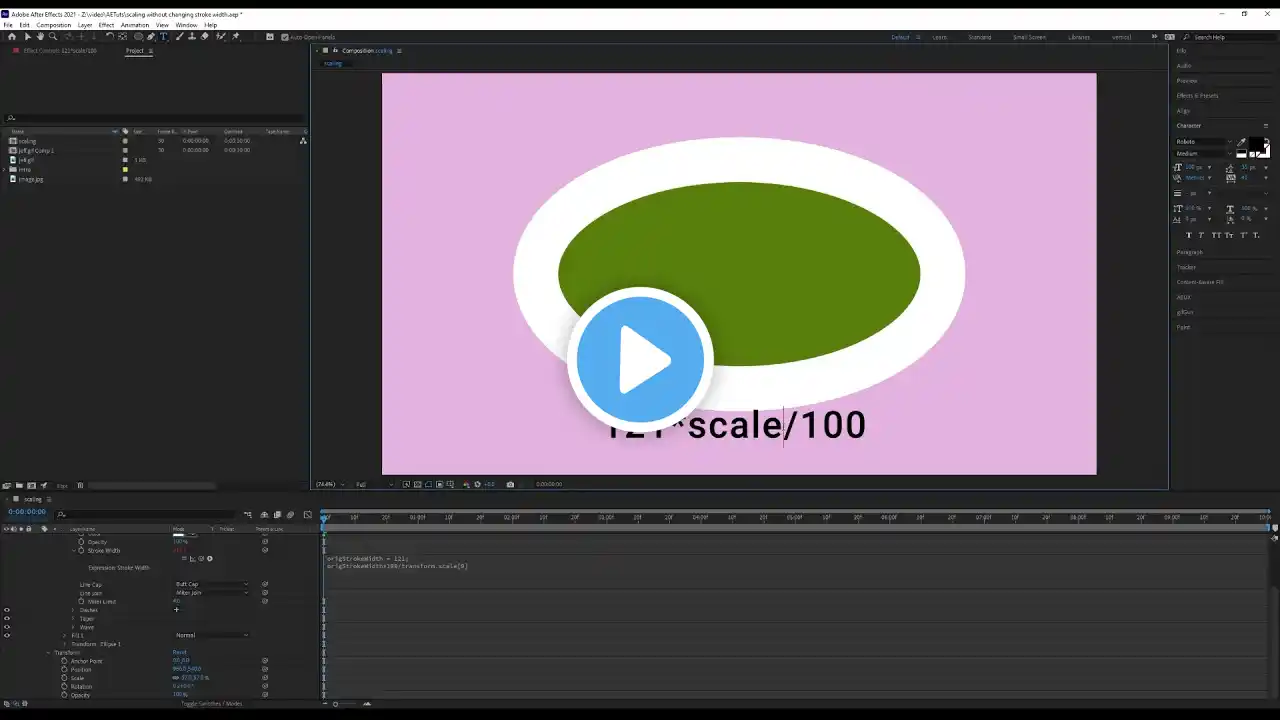The width and height of the screenshot is (1280, 720).
Task: Pick a color with the Character eyedropper
Action: coord(1242,142)
